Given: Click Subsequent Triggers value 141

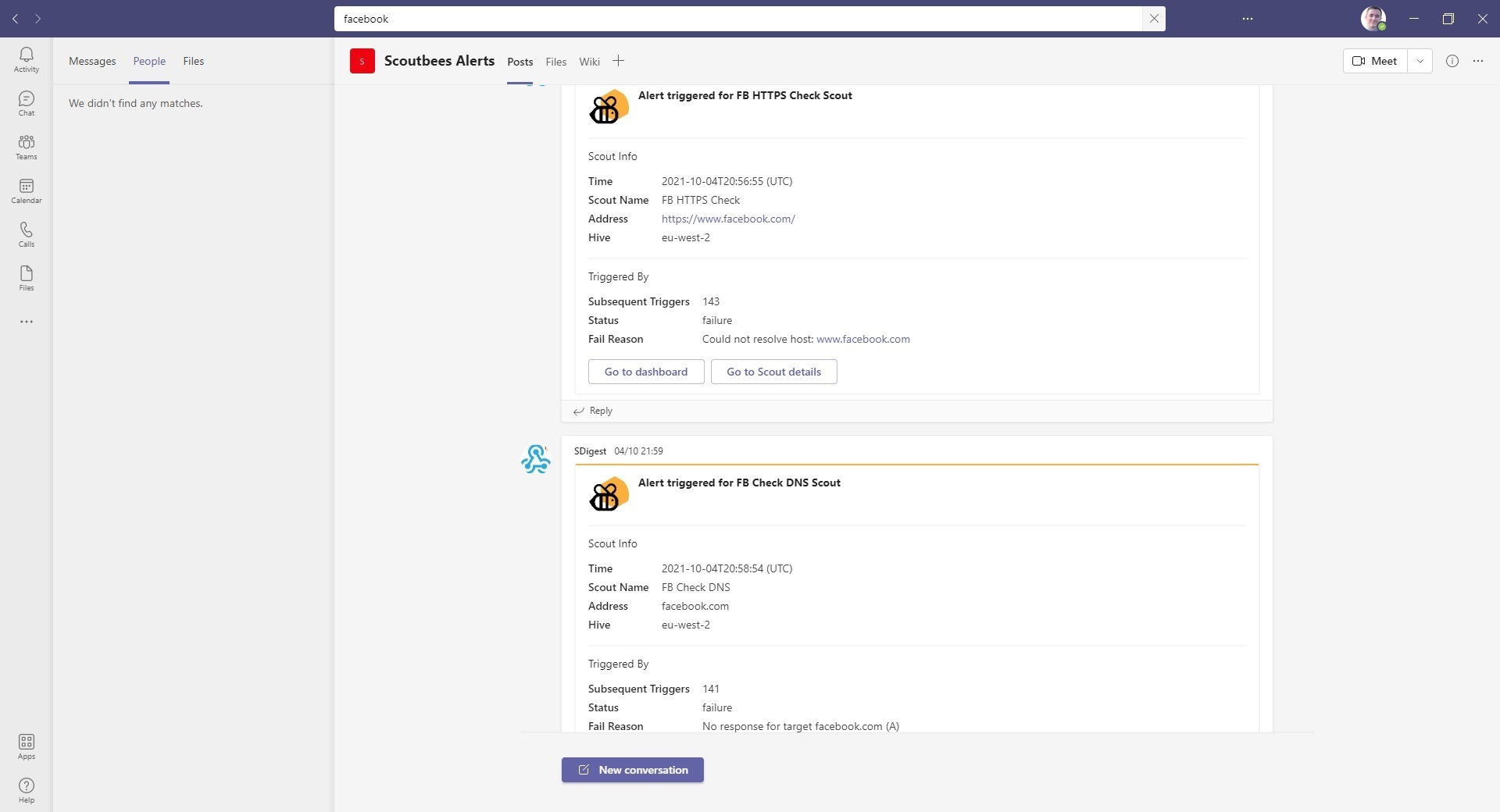Looking at the screenshot, I should 711,689.
